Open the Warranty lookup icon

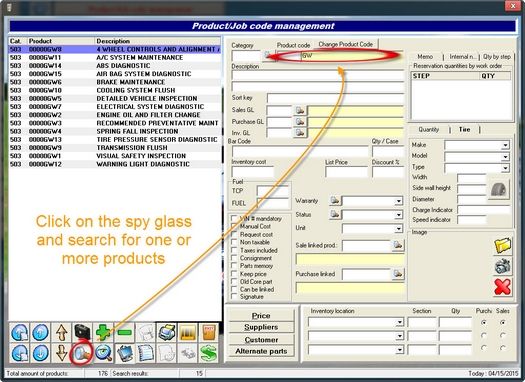(334, 201)
